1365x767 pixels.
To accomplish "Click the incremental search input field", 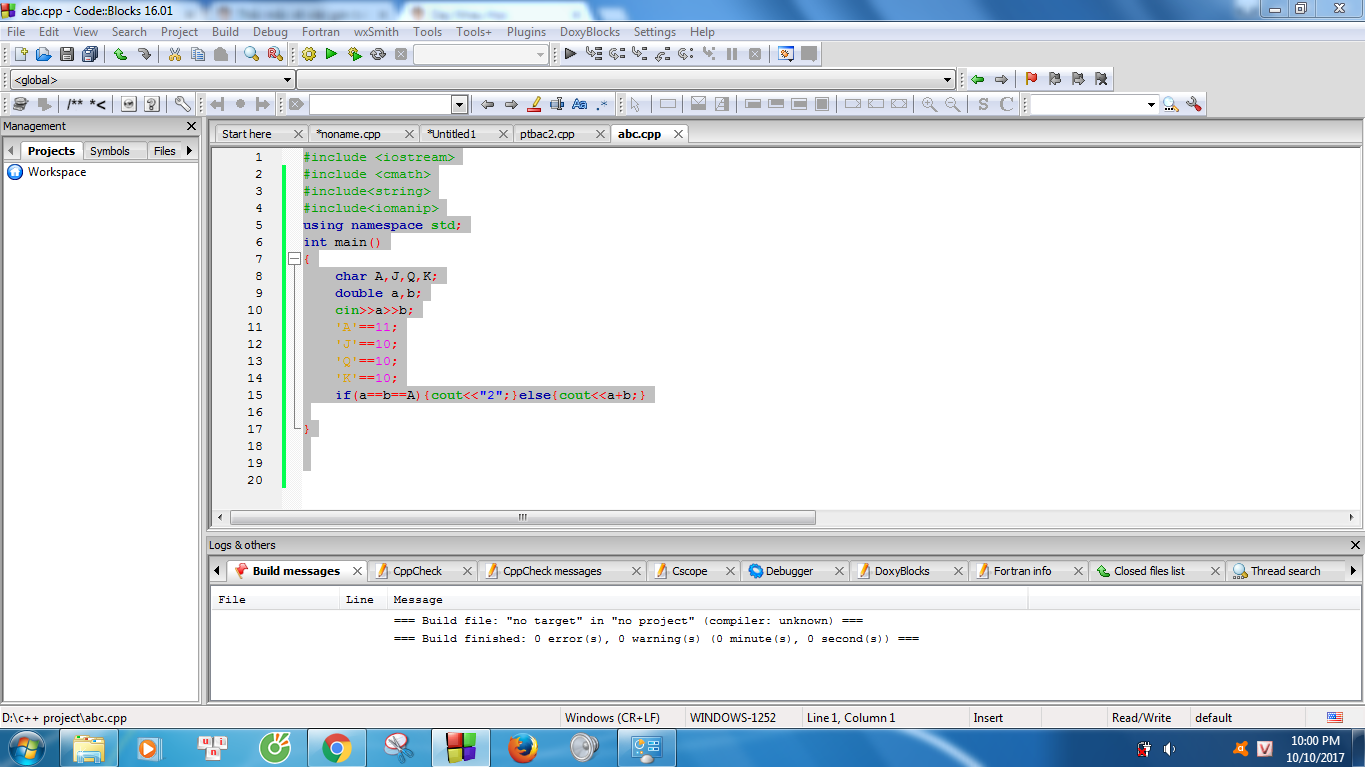I will coord(380,105).
